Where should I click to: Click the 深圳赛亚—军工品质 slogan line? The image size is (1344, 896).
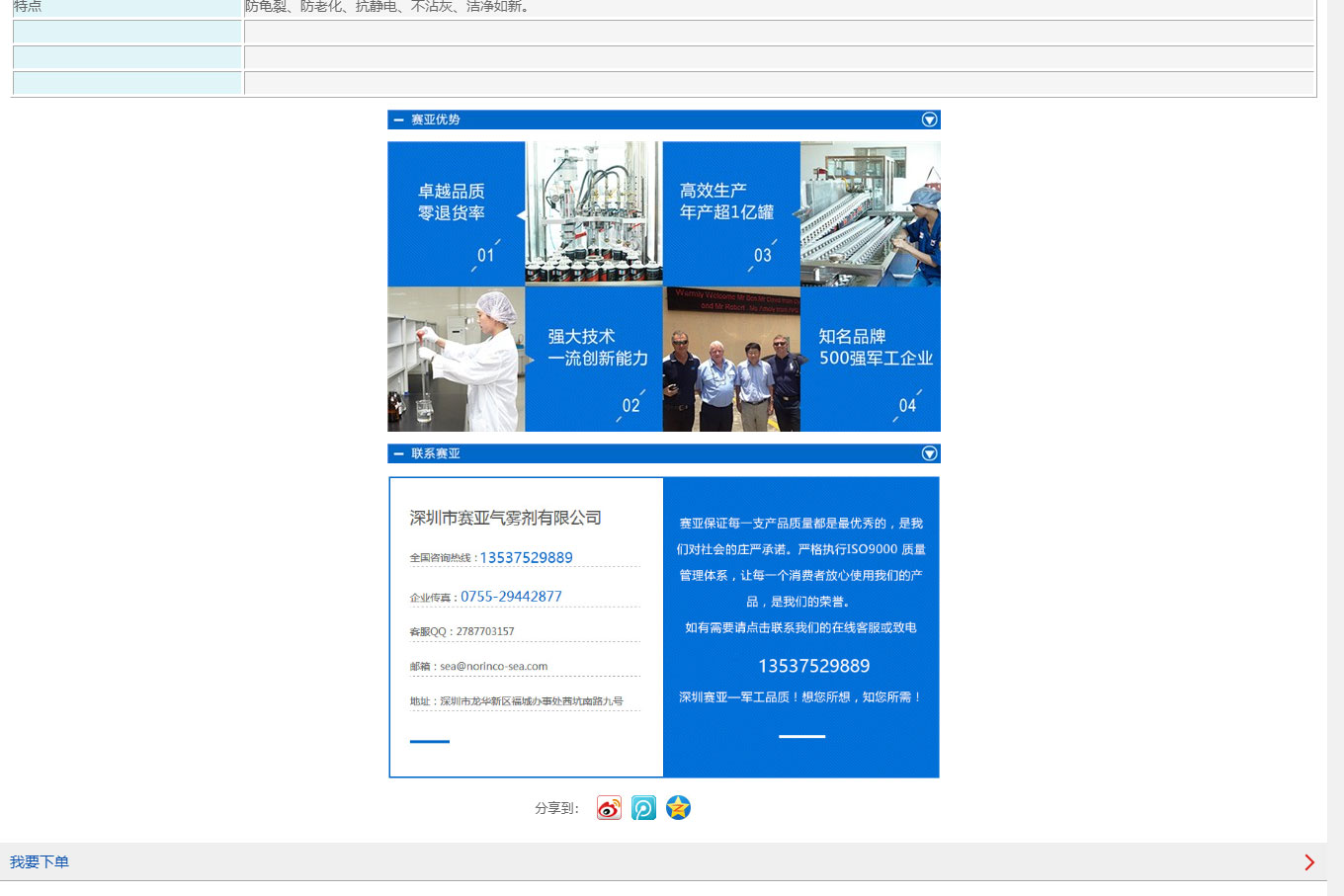[800, 696]
